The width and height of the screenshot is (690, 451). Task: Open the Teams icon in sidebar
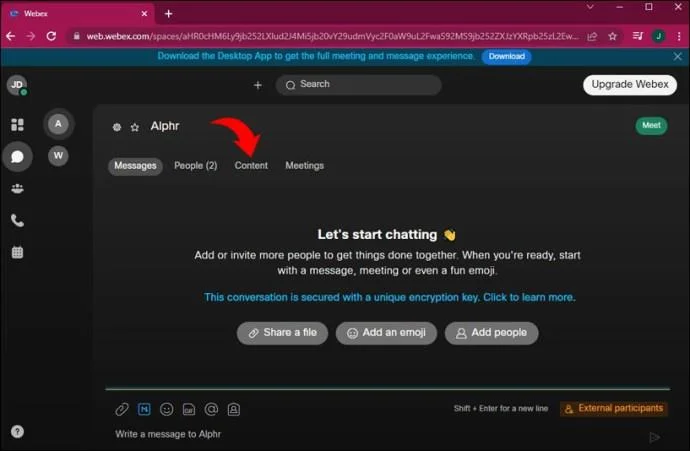coord(17,189)
